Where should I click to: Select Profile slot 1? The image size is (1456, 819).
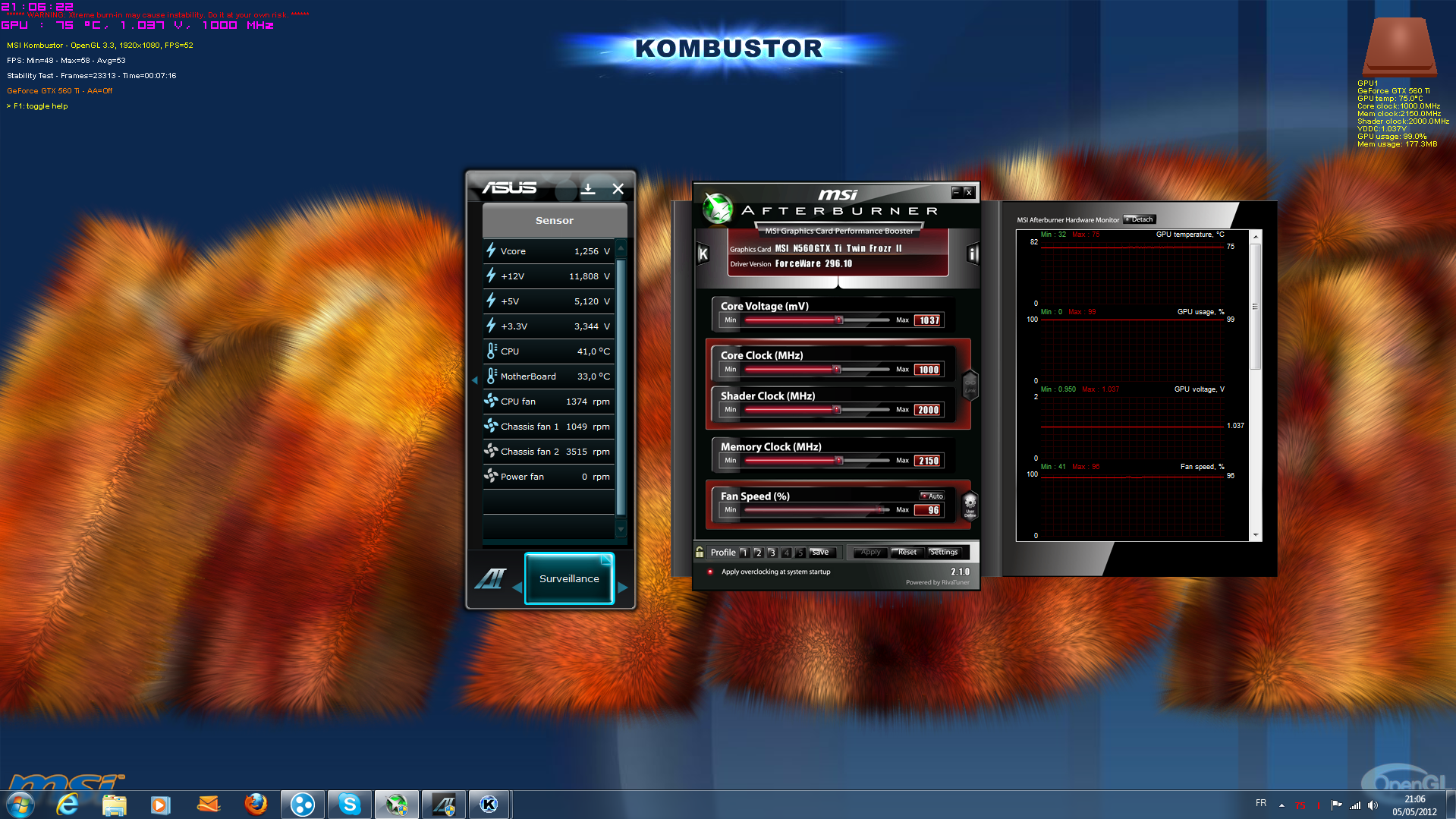tap(744, 553)
